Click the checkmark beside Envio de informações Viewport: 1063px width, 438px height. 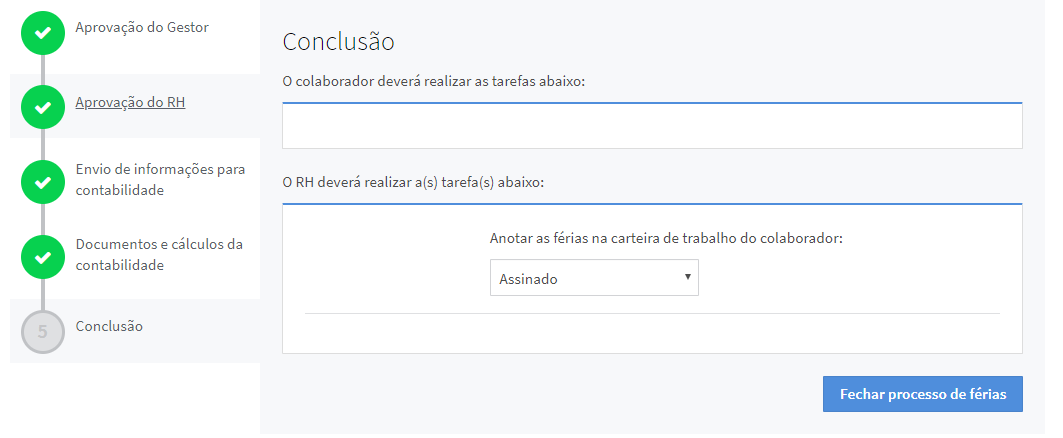pyautogui.click(x=43, y=182)
